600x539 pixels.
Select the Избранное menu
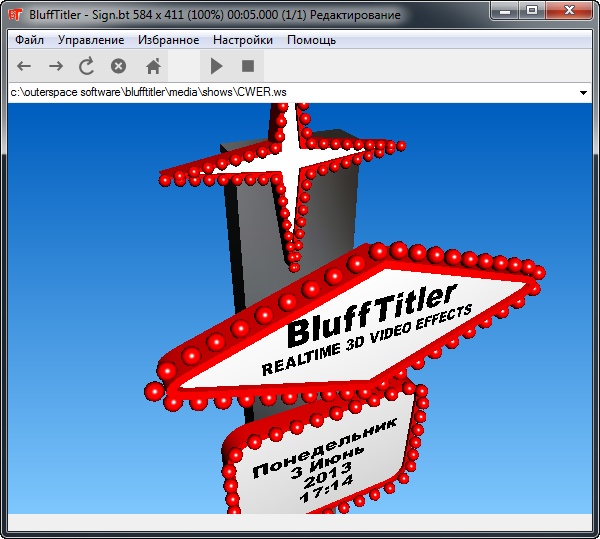169,40
